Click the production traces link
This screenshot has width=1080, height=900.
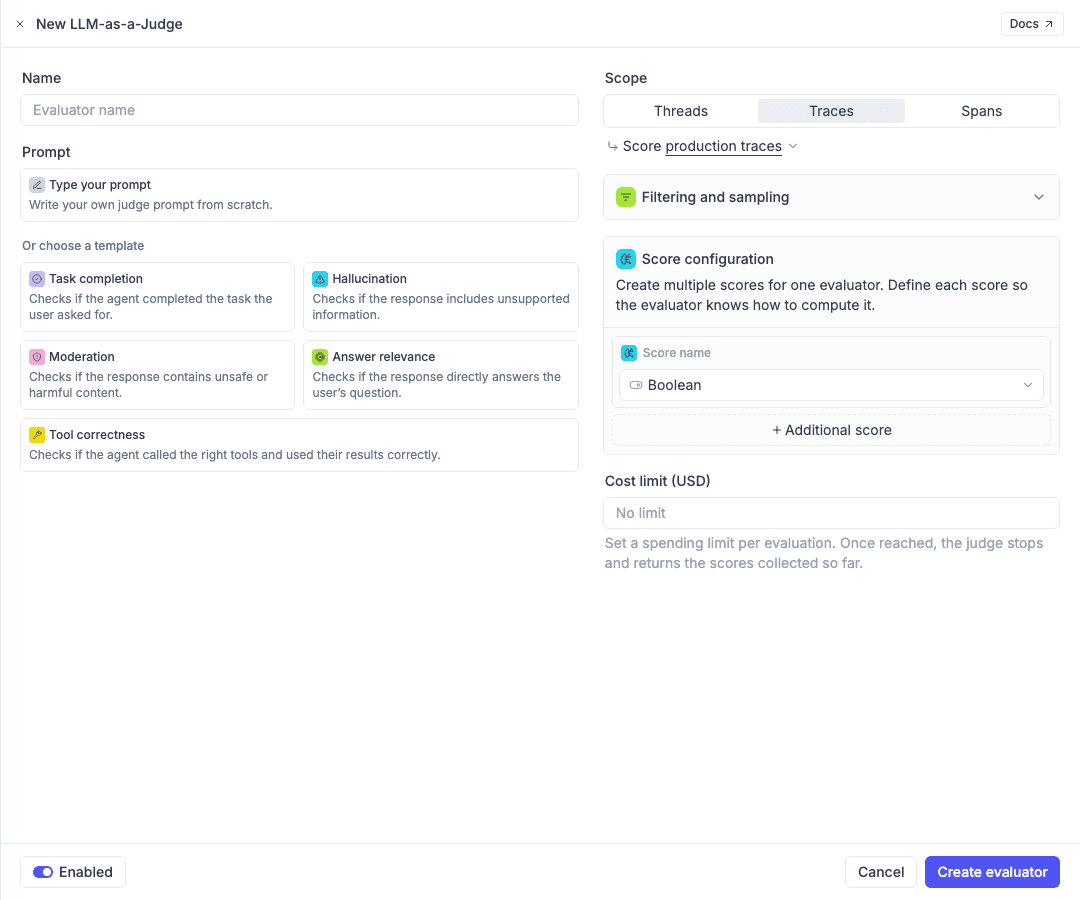click(x=723, y=146)
